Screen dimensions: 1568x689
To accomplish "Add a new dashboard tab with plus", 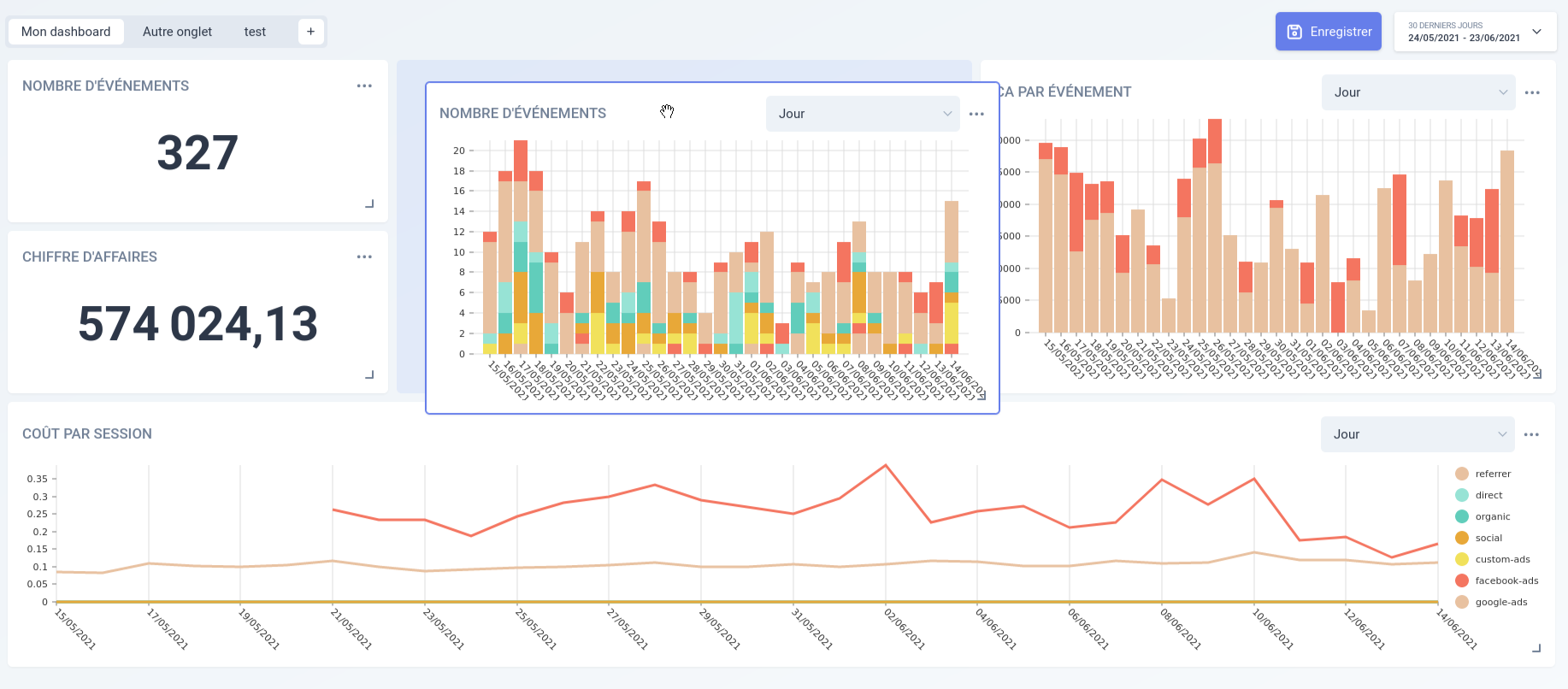I will point(310,32).
